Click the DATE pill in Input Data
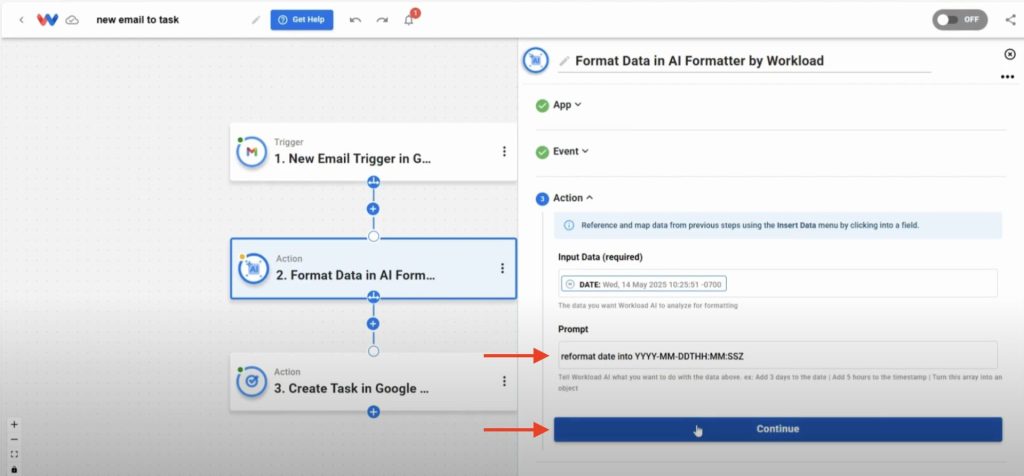Screen dimensions: 1024x476 point(643,284)
